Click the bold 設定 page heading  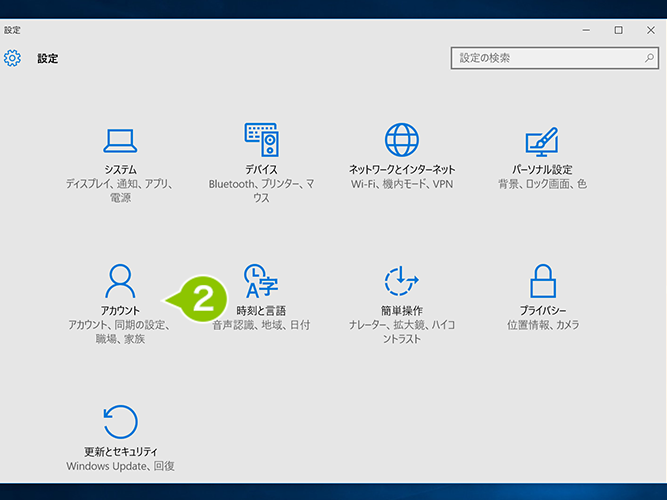(48, 58)
